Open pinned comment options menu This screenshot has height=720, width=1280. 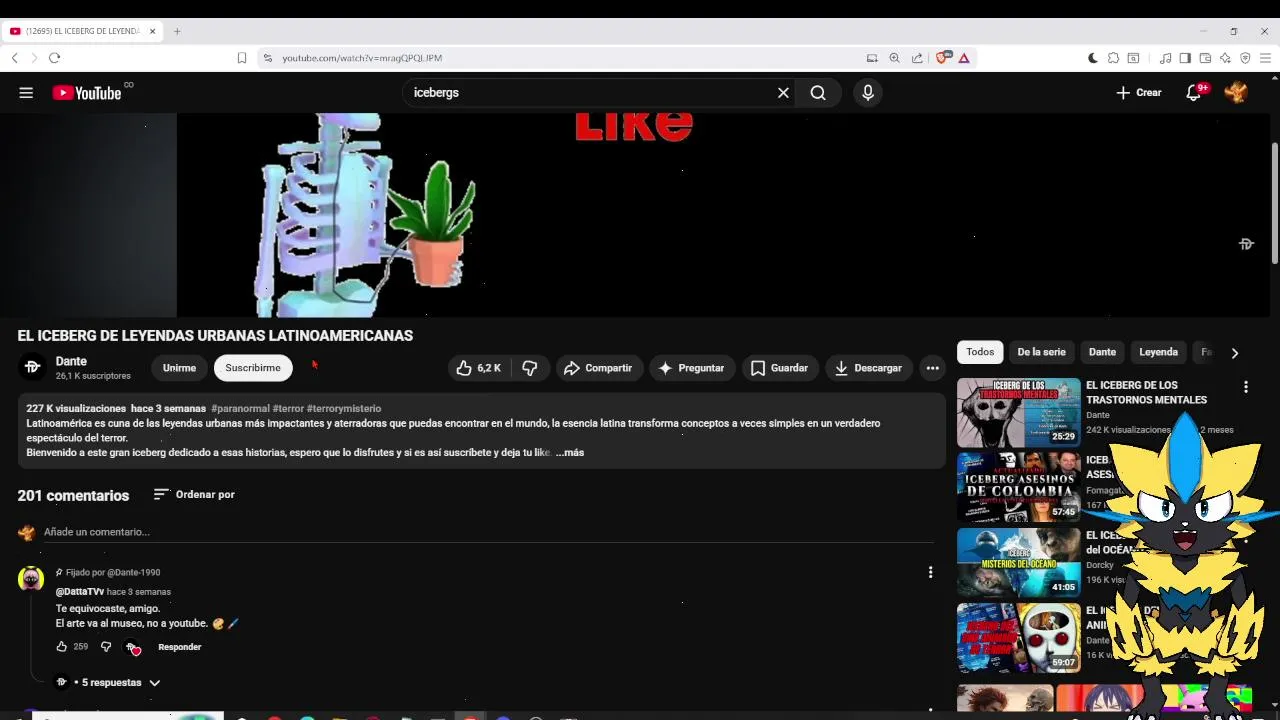pyautogui.click(x=930, y=572)
